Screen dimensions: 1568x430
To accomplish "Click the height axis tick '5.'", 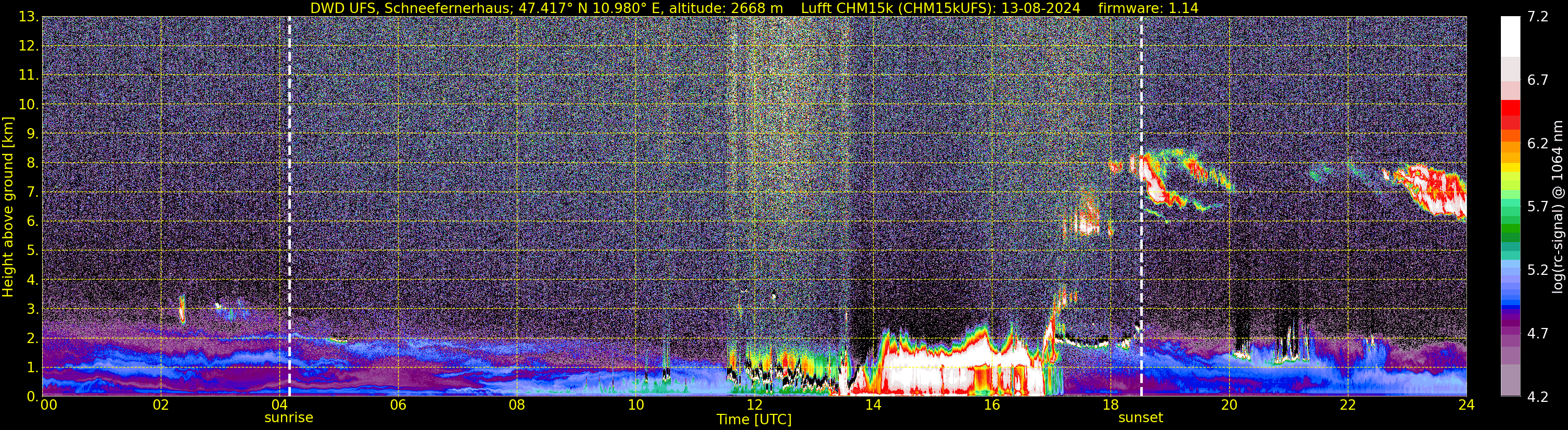I will click(x=32, y=251).
